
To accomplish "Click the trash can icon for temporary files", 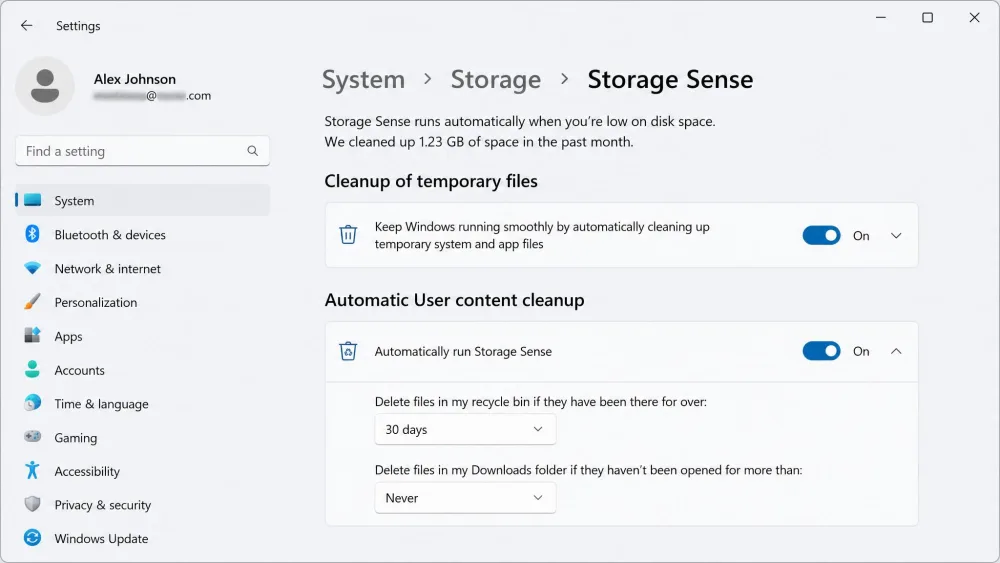I will (x=348, y=235).
